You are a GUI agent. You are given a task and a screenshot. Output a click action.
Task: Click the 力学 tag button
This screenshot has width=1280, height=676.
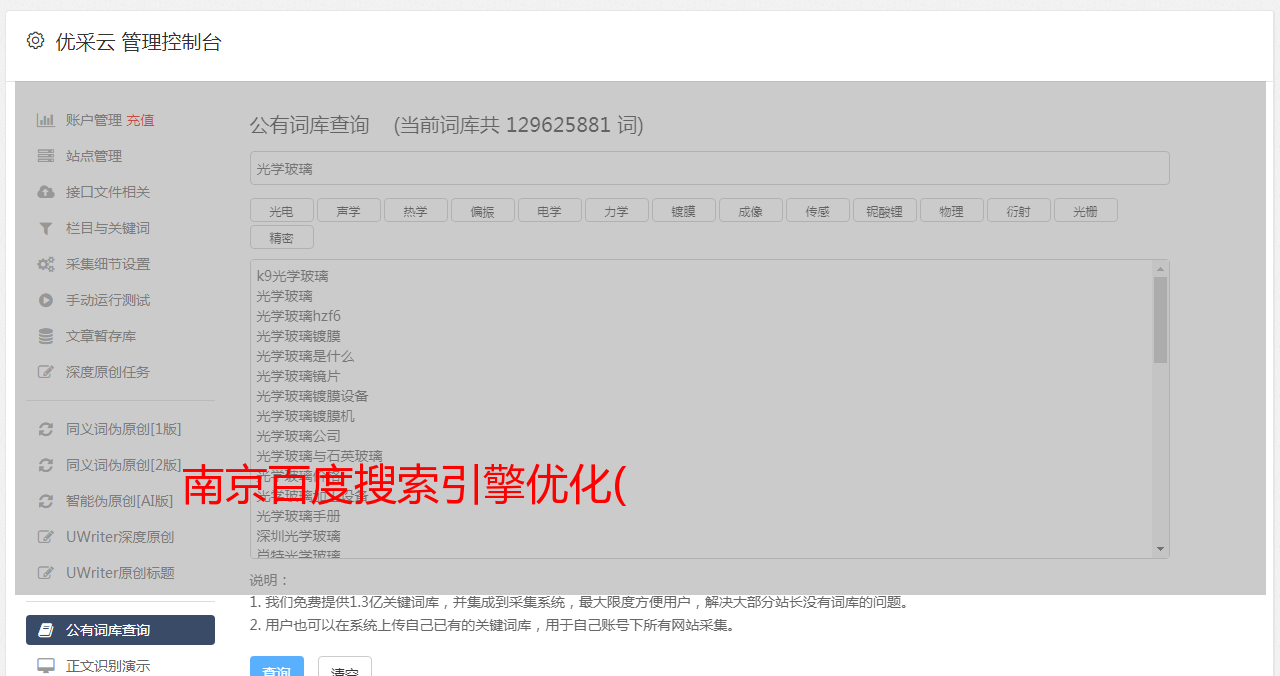tap(616, 210)
